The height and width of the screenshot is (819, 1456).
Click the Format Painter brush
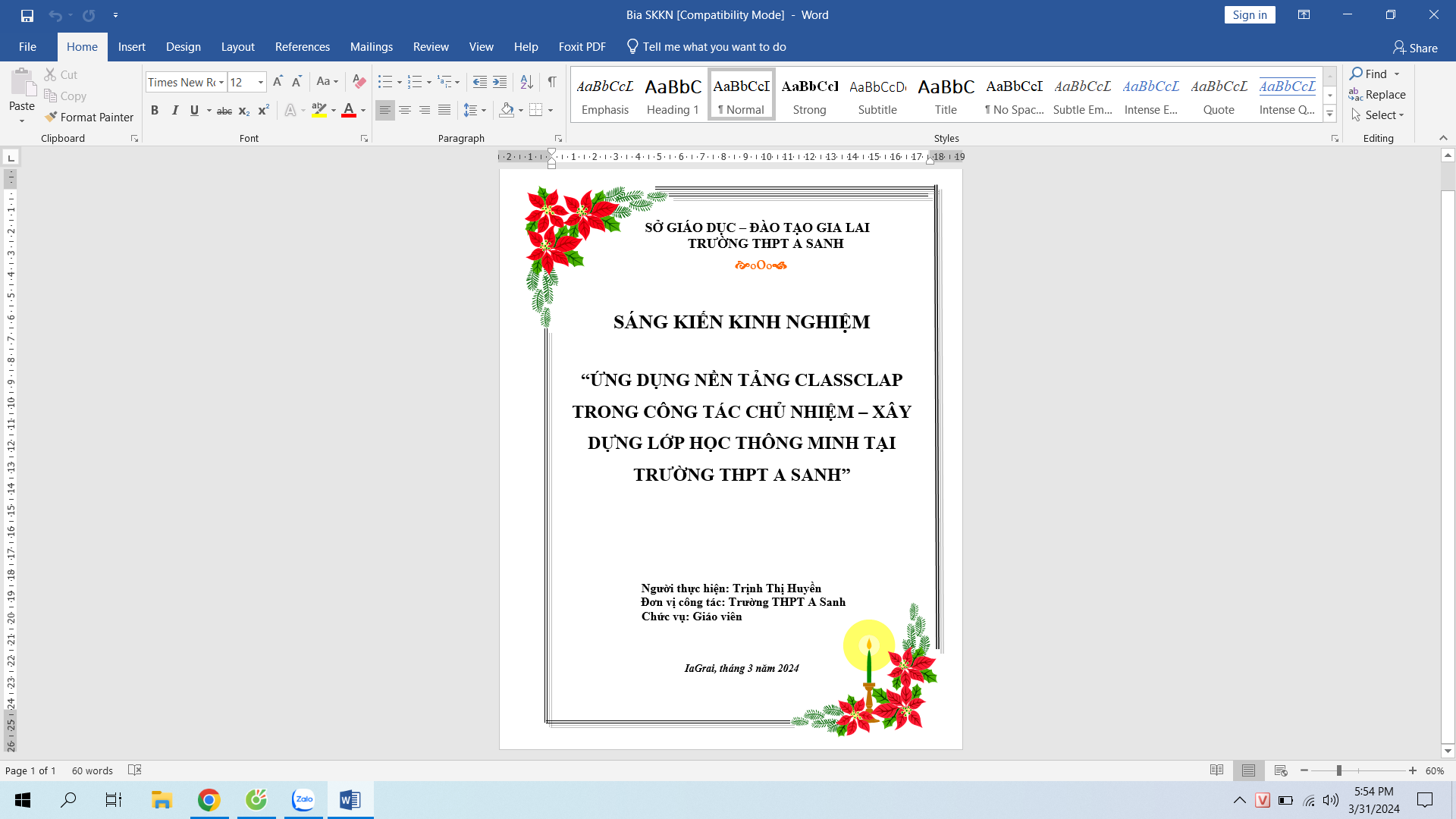point(89,117)
